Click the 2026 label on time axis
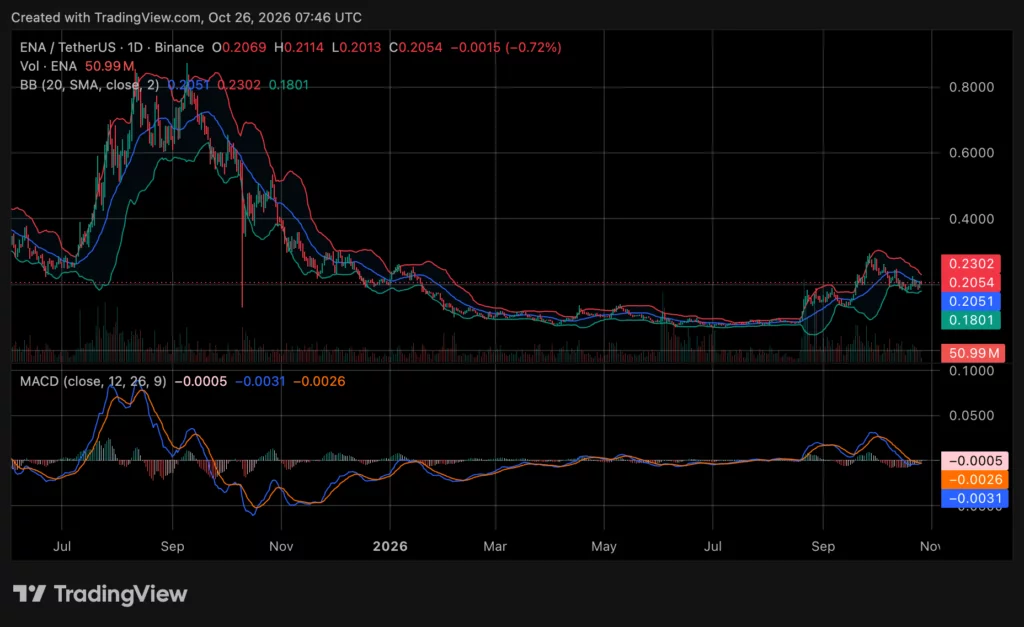 (390, 546)
